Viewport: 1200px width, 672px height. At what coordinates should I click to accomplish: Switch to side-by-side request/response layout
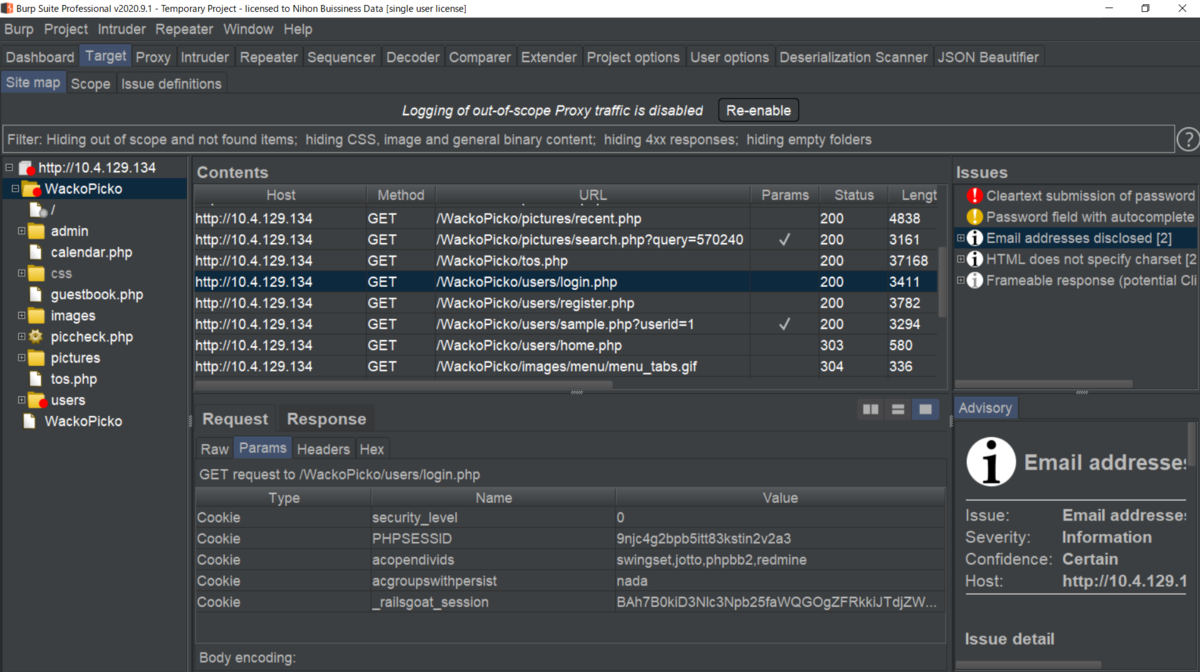[x=871, y=409]
